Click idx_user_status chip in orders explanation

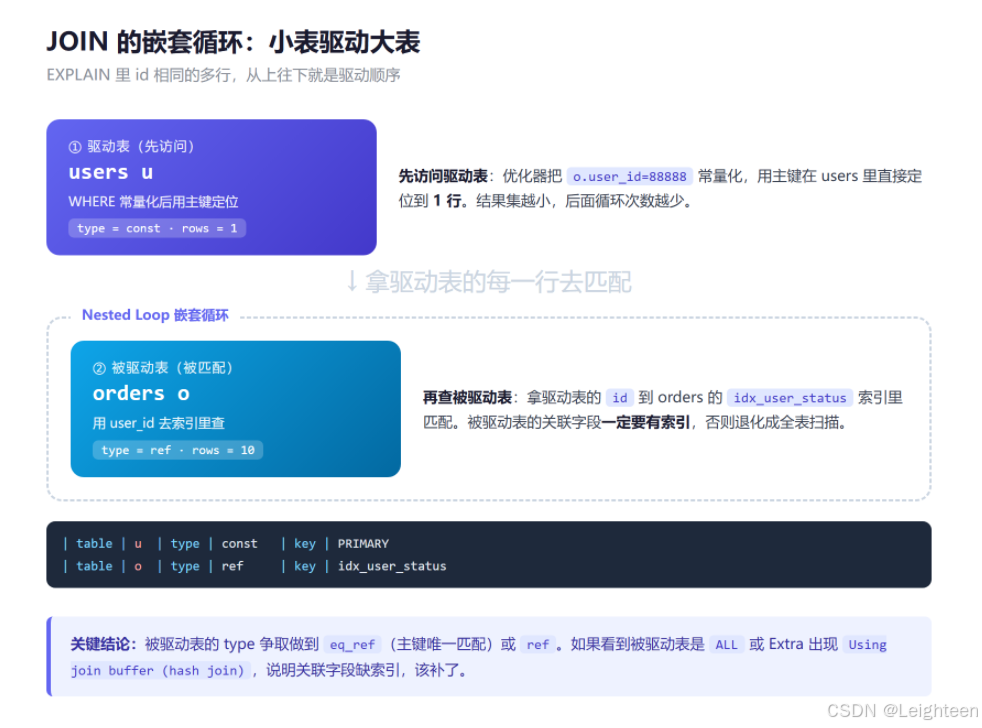(790, 398)
